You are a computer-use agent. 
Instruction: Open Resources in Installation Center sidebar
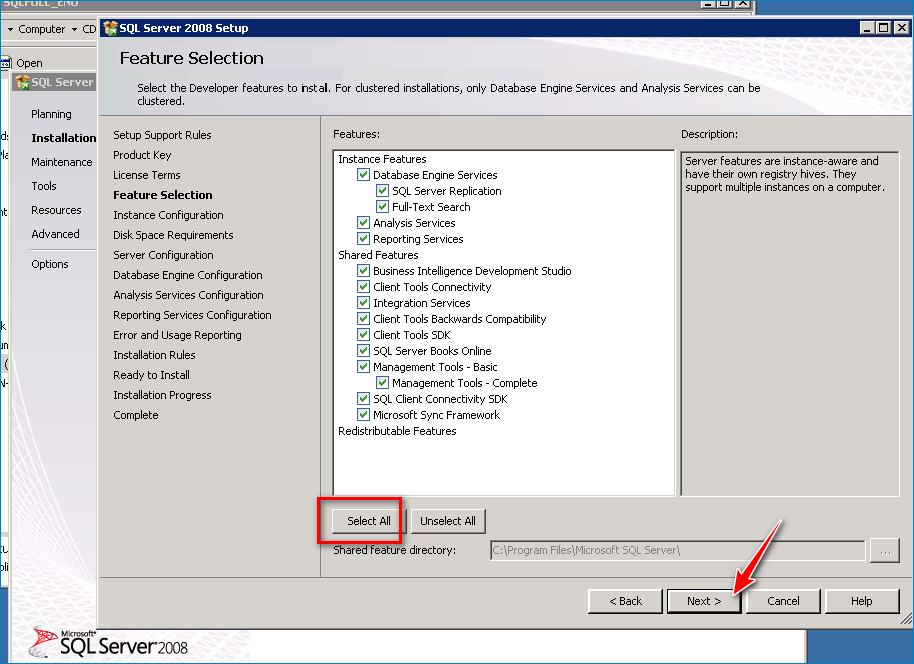click(x=56, y=210)
